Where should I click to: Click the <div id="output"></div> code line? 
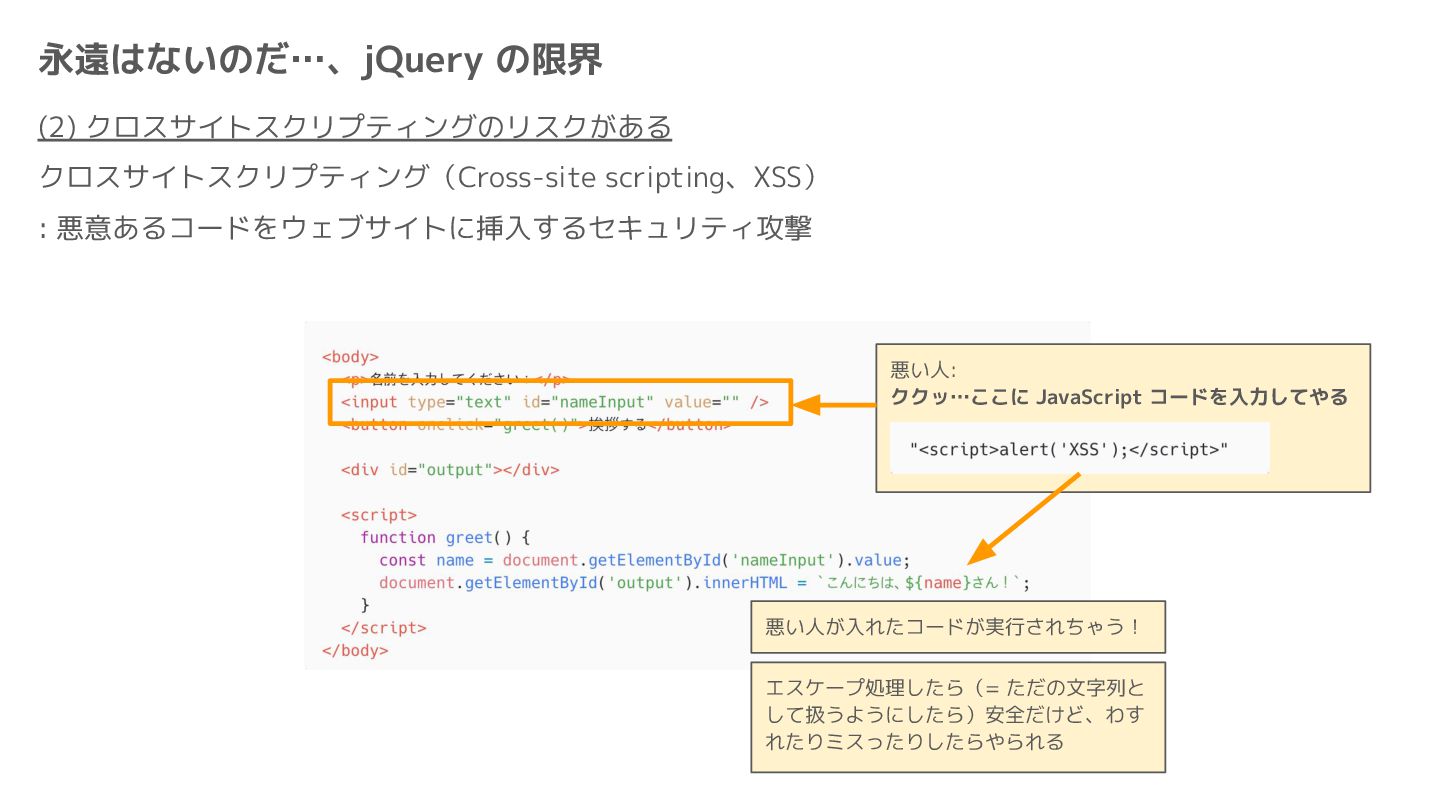pyautogui.click(x=450, y=469)
